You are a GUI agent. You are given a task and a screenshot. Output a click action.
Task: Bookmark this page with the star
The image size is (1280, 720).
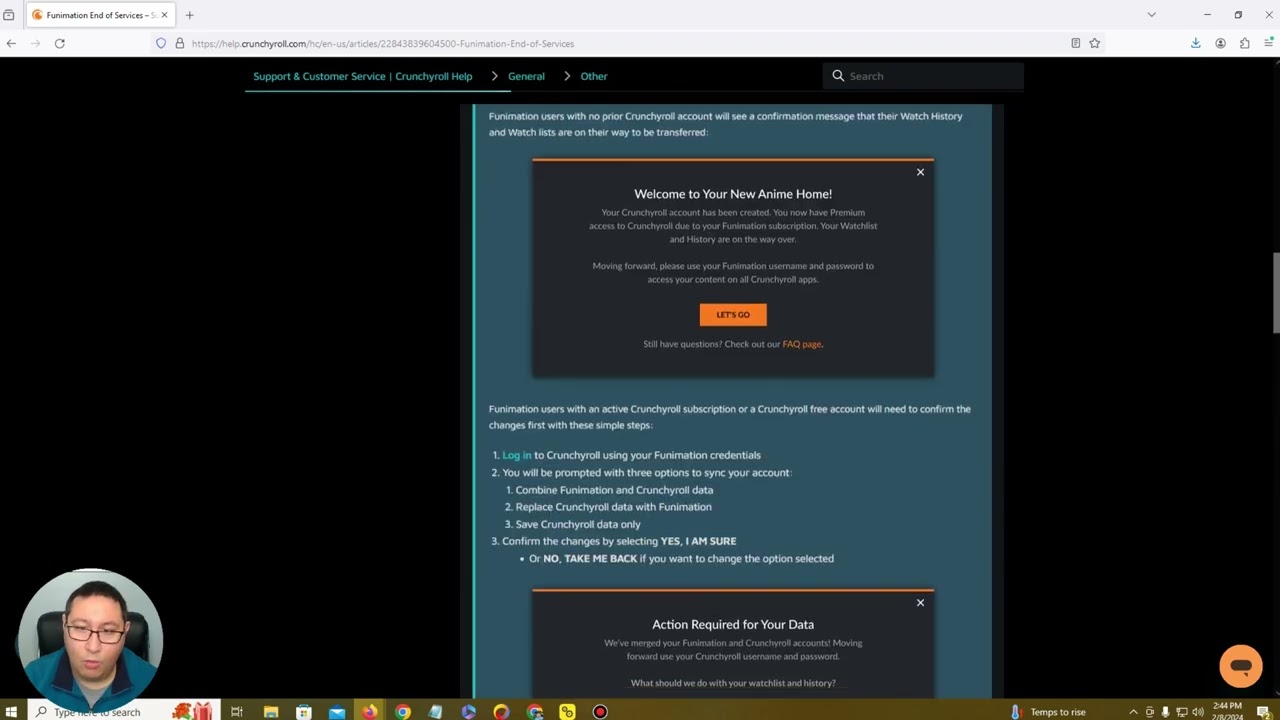[x=1094, y=43]
